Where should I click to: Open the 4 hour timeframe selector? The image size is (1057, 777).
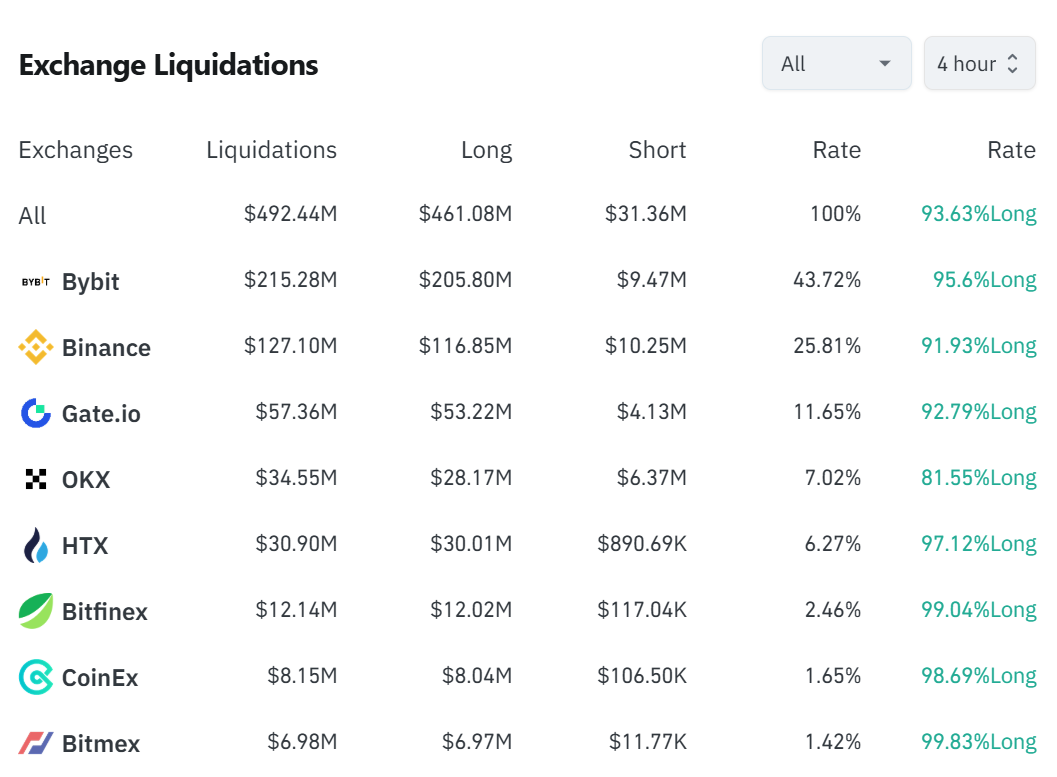pyautogui.click(x=978, y=64)
